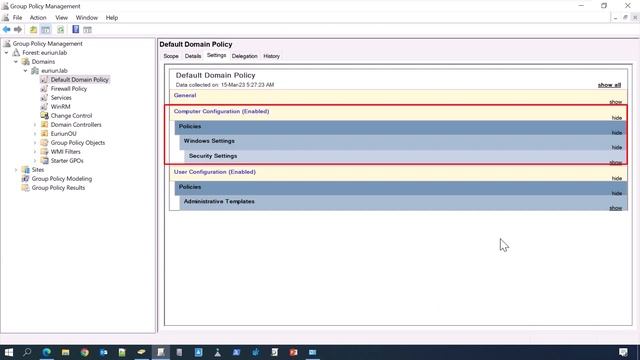Open the File menu
Viewport: 640px width, 360px height.
click(18, 18)
